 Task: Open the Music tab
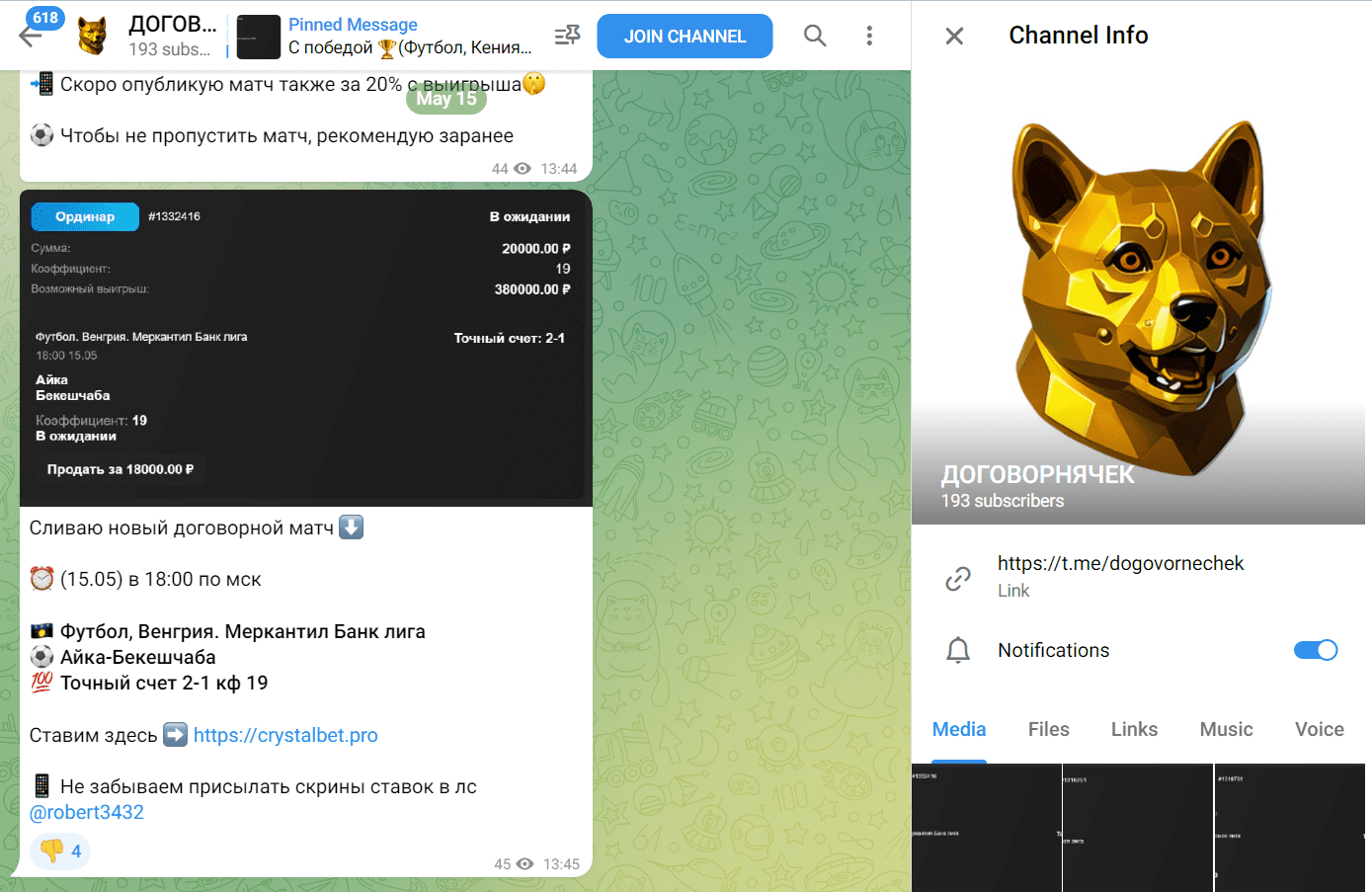tap(1226, 729)
